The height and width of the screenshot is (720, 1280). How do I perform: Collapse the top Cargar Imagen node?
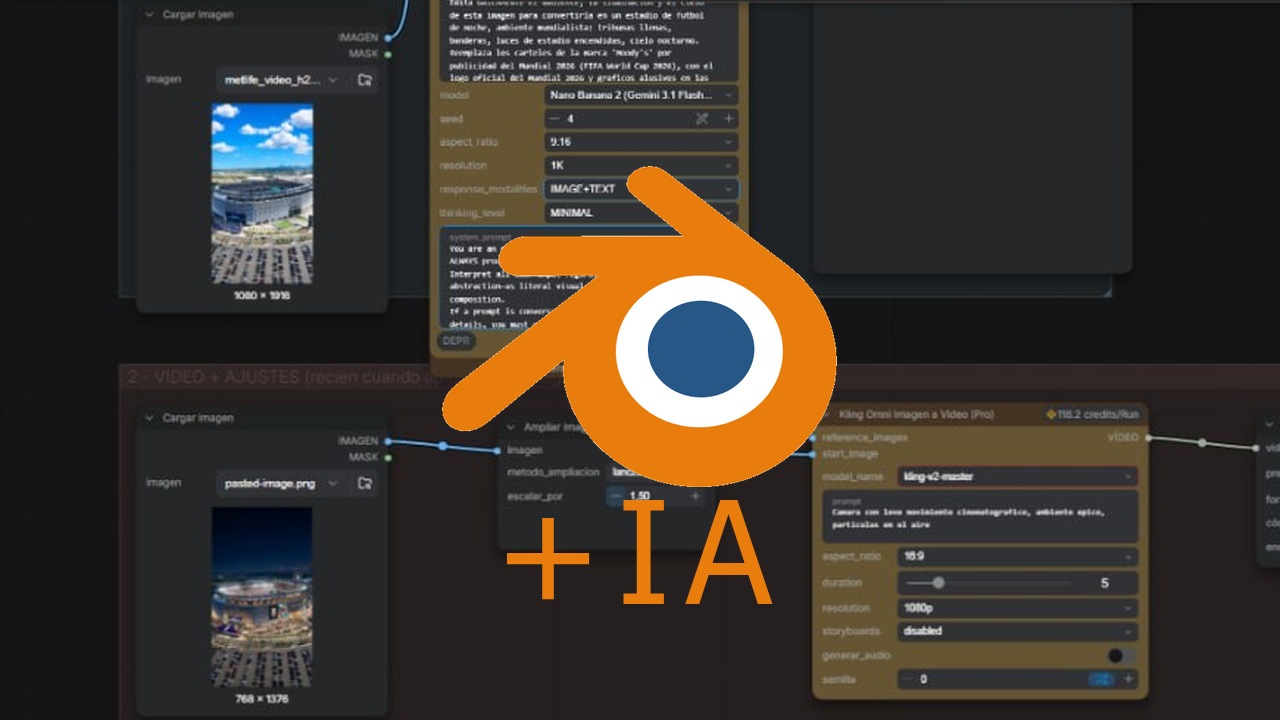click(x=150, y=15)
